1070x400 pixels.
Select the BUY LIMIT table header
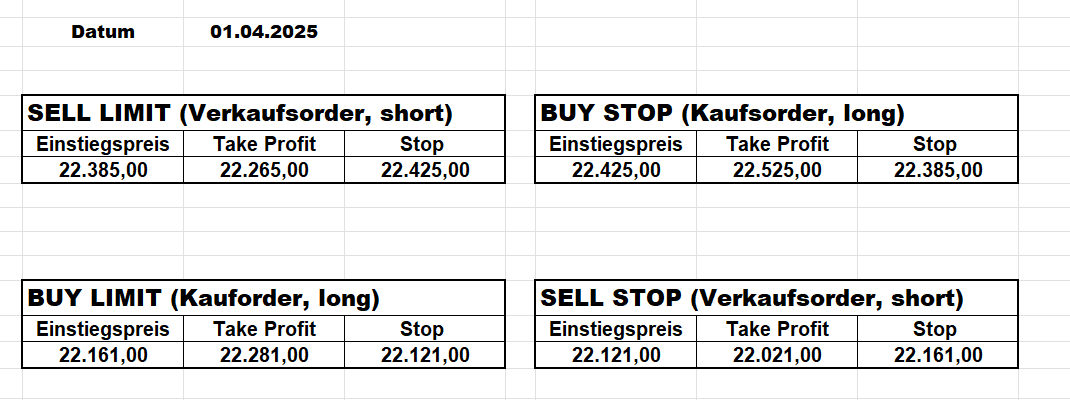point(204,298)
